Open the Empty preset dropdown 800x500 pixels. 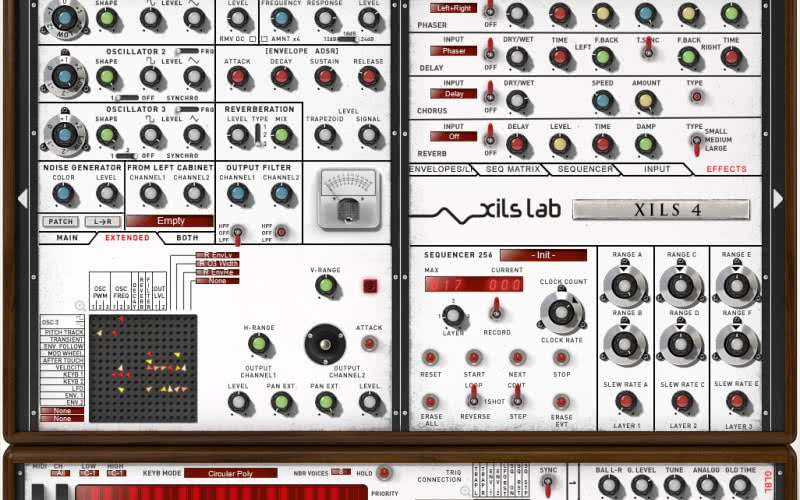click(170, 221)
